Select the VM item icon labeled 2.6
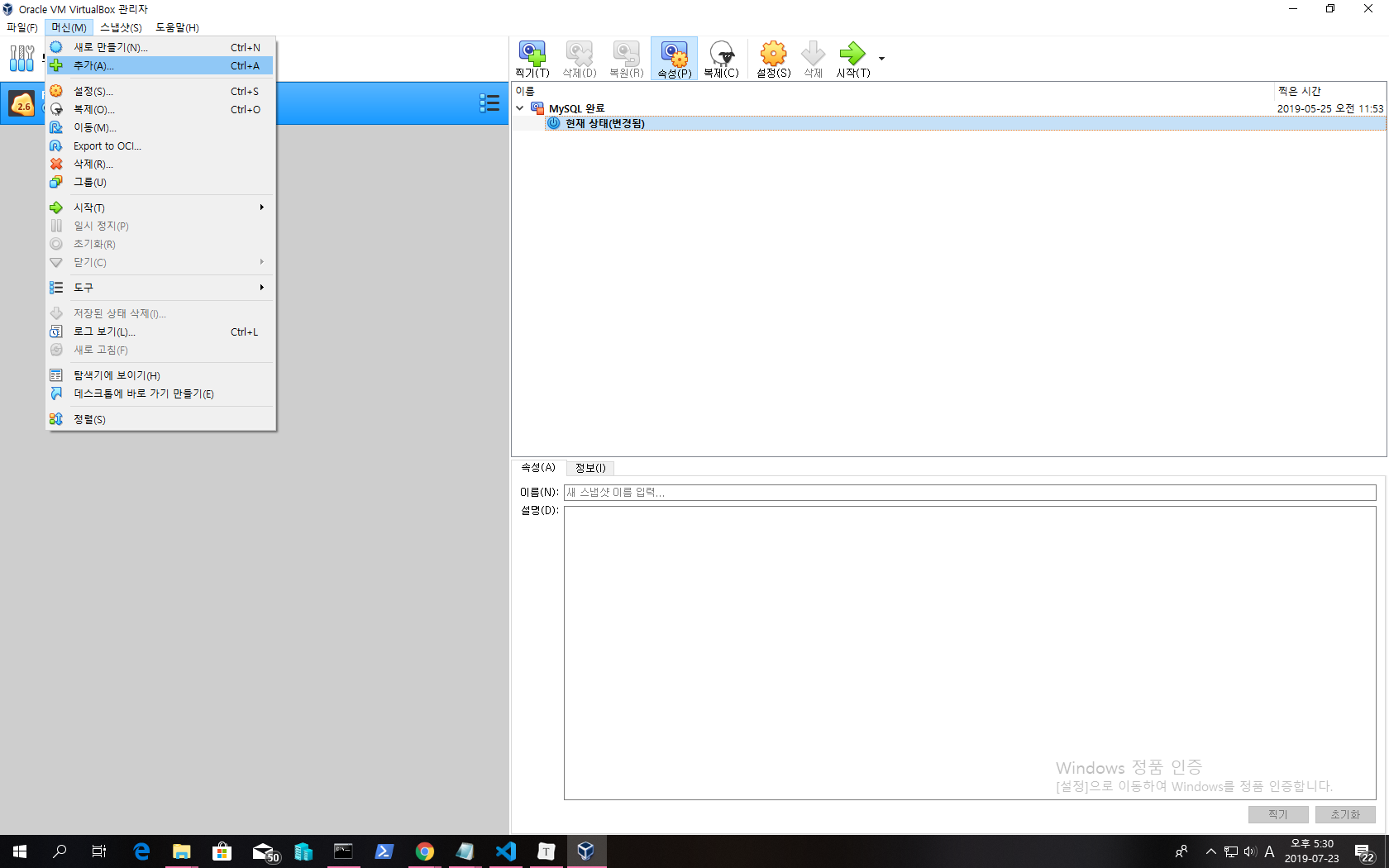The image size is (1389, 868). pyautogui.click(x=21, y=104)
